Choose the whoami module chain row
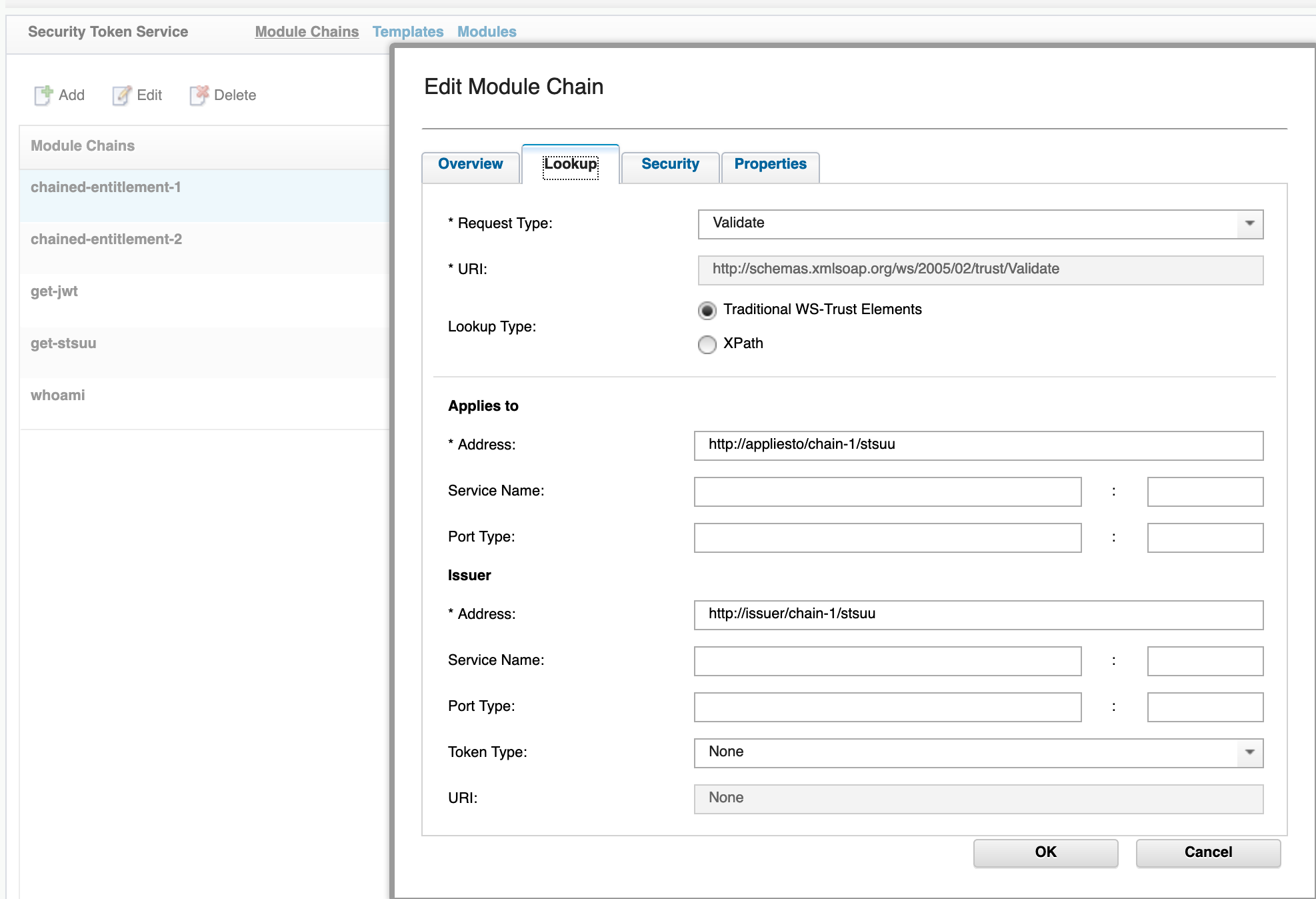Image resolution: width=1316 pixels, height=899 pixels. [x=58, y=395]
